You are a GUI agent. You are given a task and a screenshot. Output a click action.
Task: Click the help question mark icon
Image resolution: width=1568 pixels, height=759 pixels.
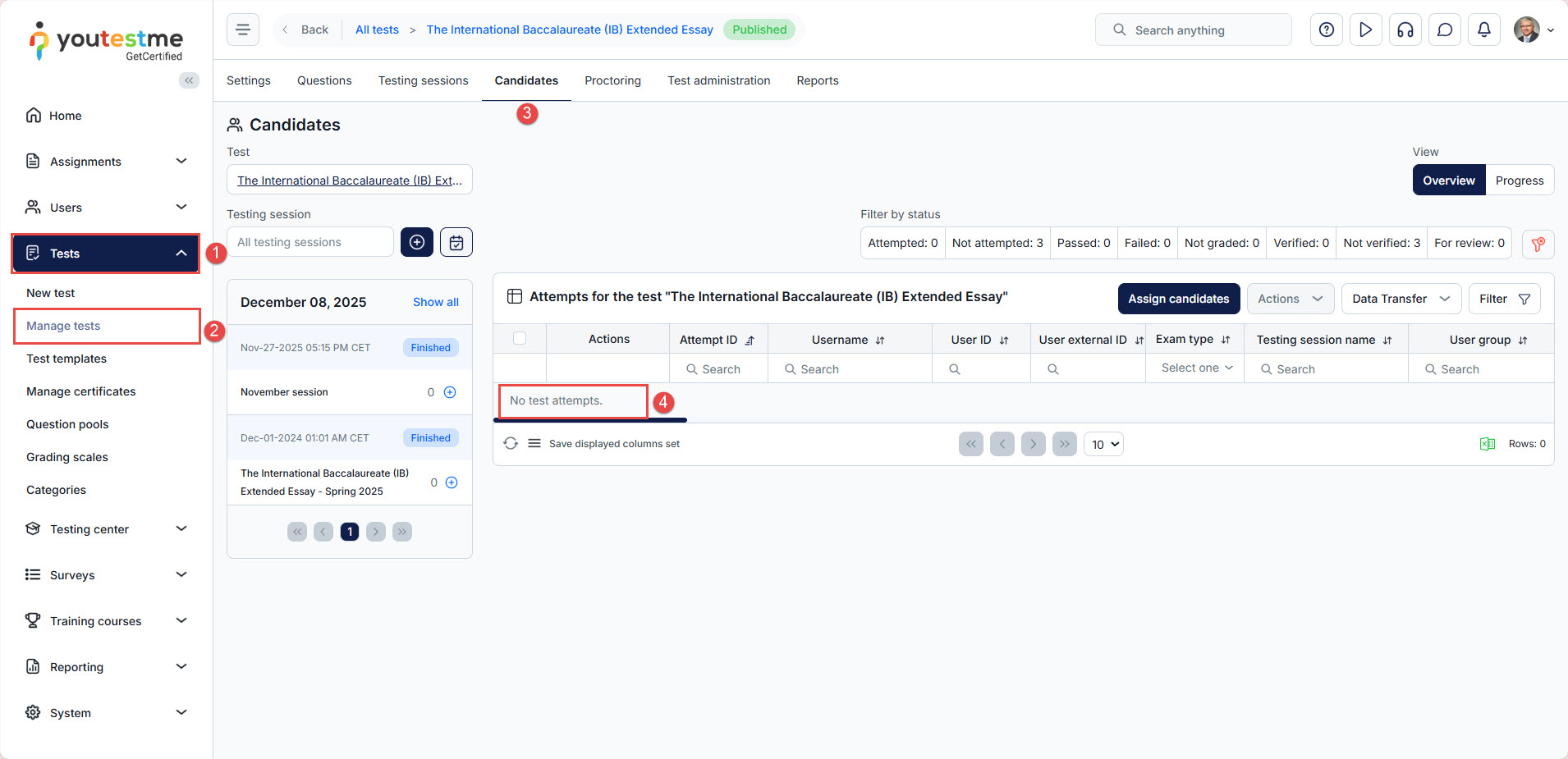point(1326,30)
